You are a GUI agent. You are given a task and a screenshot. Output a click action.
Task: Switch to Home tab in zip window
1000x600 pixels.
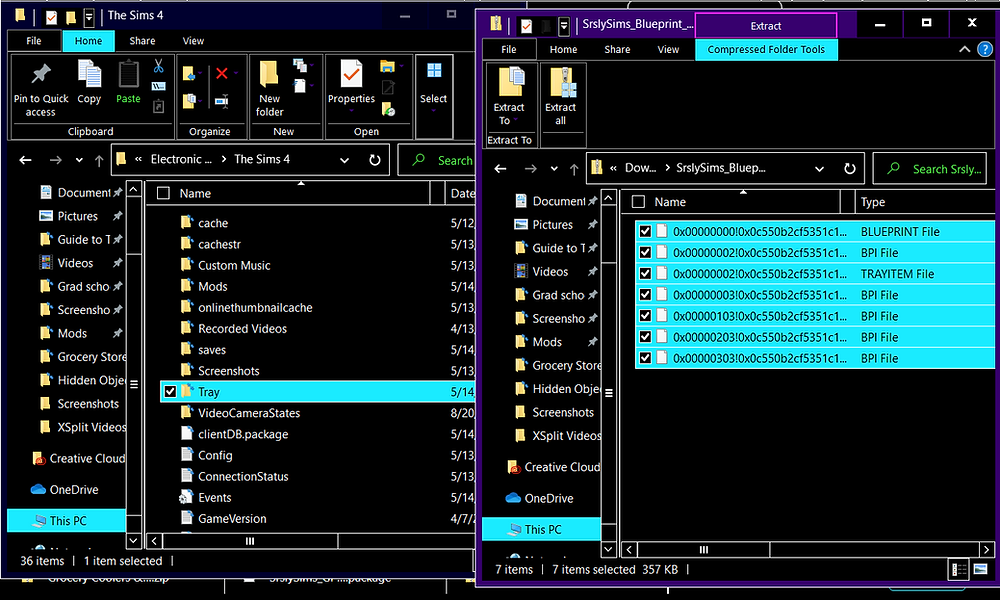563,49
